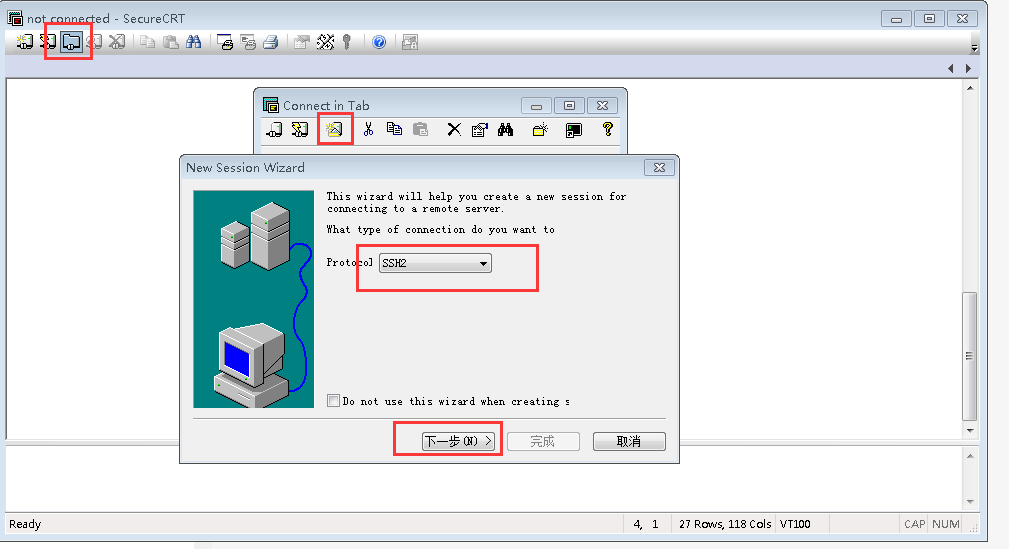Click the Connect in Tab folder icon
This screenshot has width=1009, height=549.
pyautogui.click(x=71, y=42)
